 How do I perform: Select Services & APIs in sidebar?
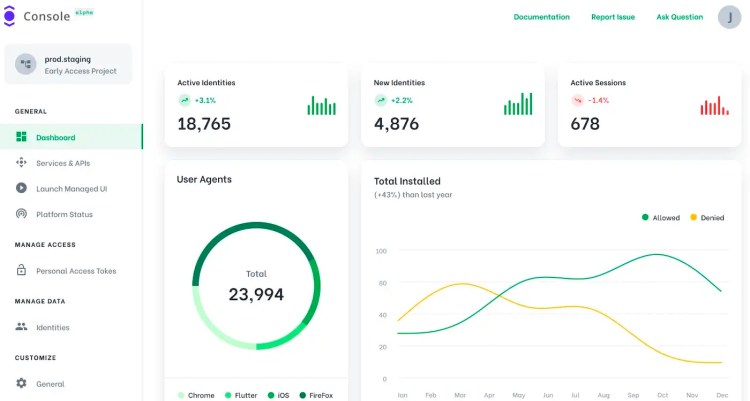click(x=63, y=163)
